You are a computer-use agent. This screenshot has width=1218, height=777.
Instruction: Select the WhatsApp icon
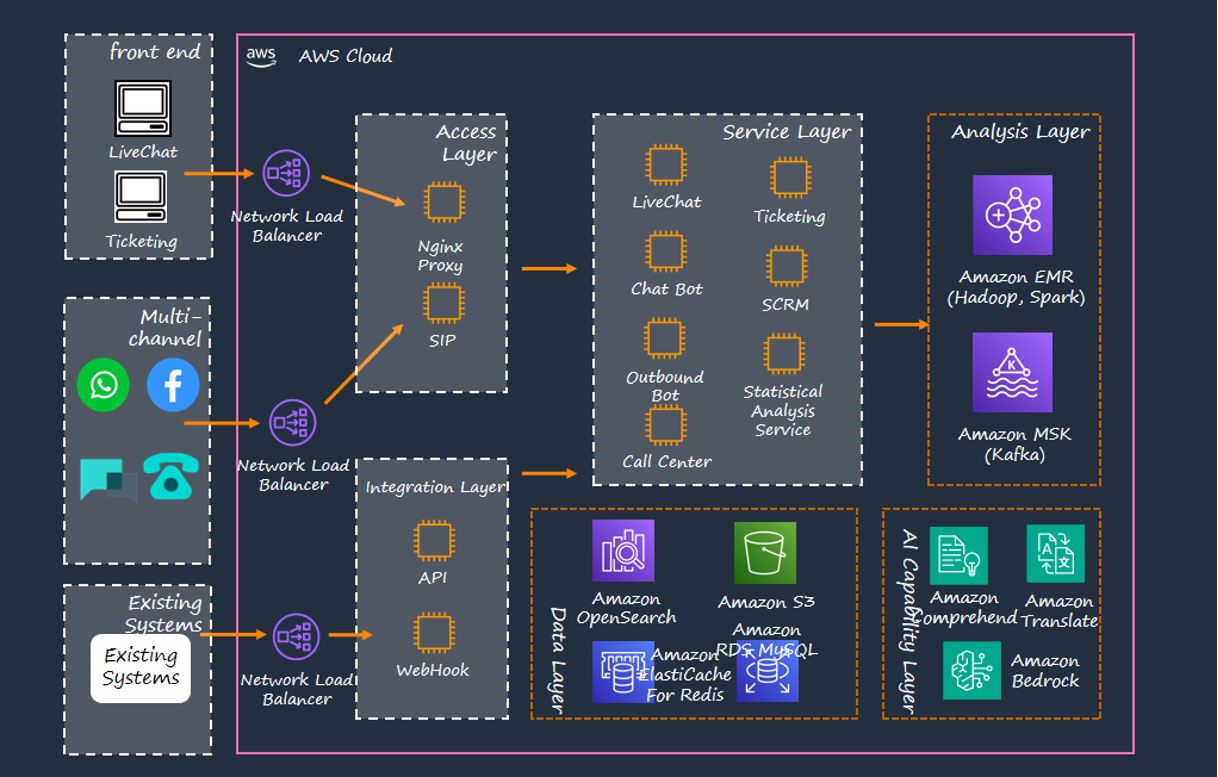click(x=103, y=385)
